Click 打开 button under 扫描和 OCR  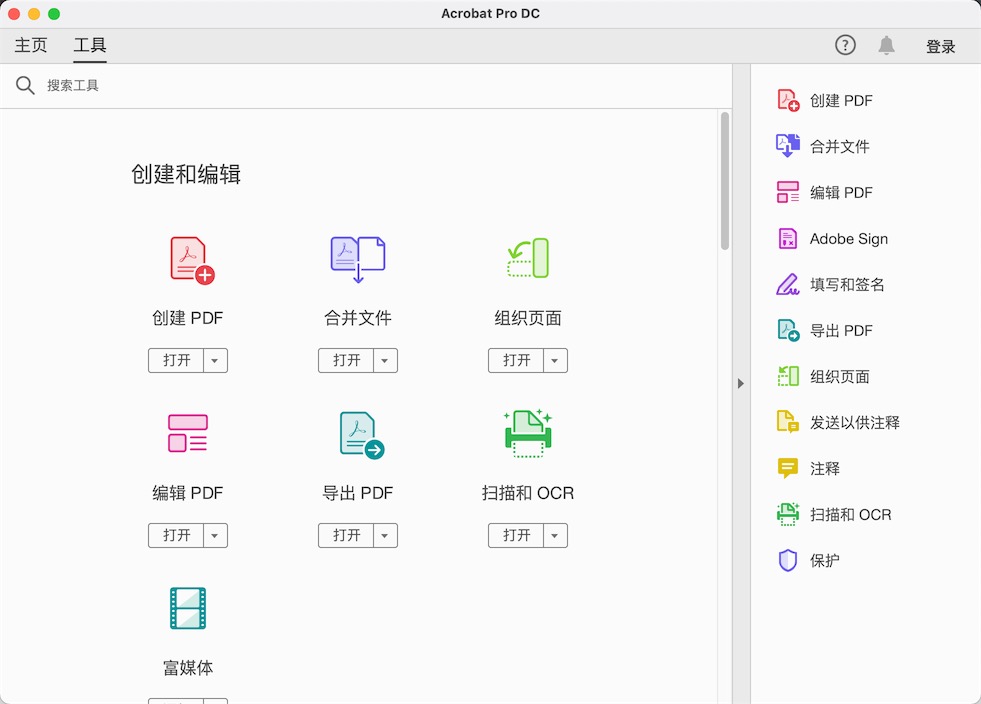tap(516, 536)
